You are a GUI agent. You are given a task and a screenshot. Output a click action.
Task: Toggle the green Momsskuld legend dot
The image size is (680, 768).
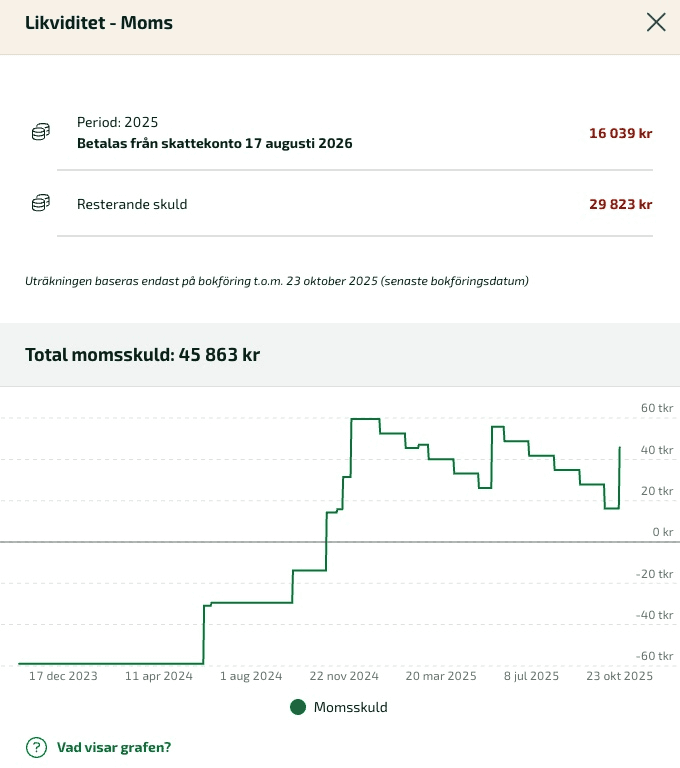[297, 707]
